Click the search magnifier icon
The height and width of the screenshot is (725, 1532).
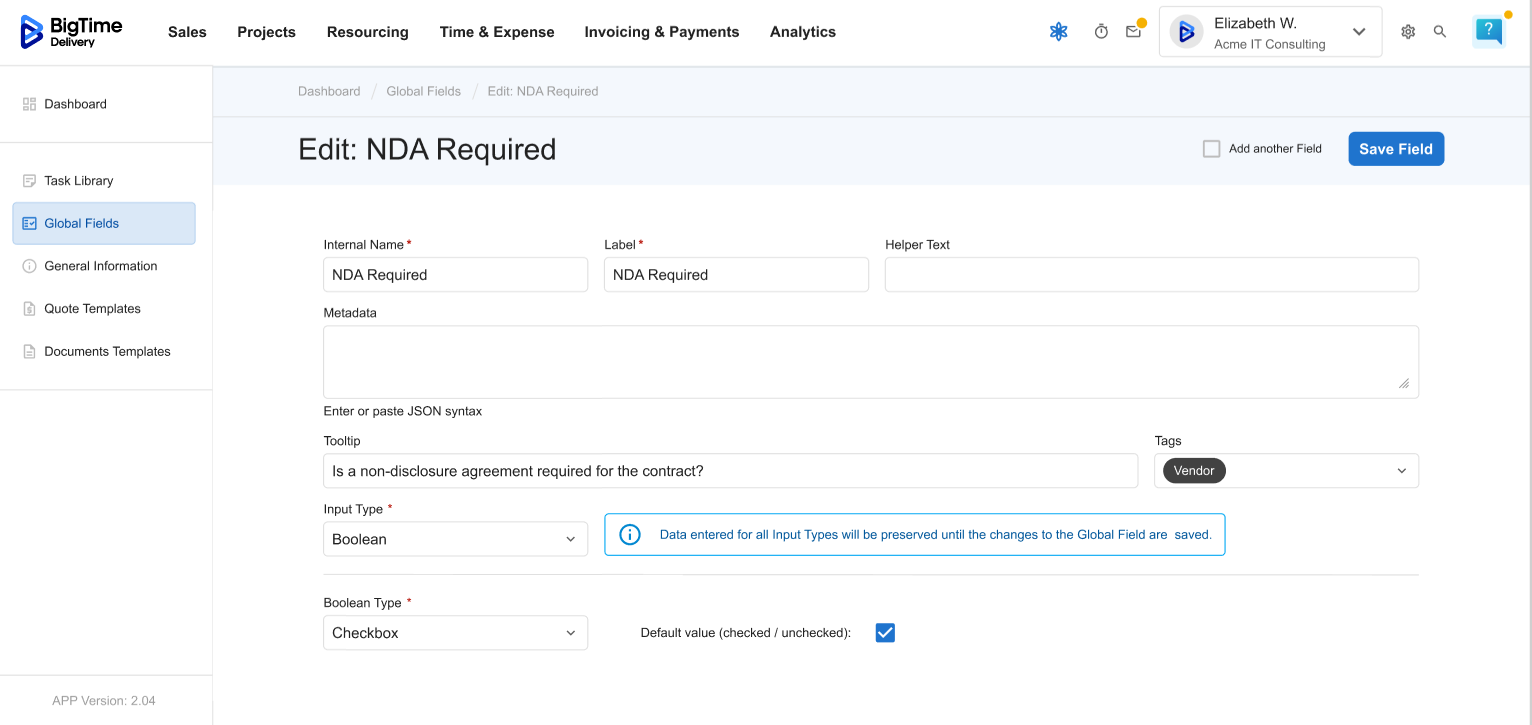click(x=1440, y=32)
